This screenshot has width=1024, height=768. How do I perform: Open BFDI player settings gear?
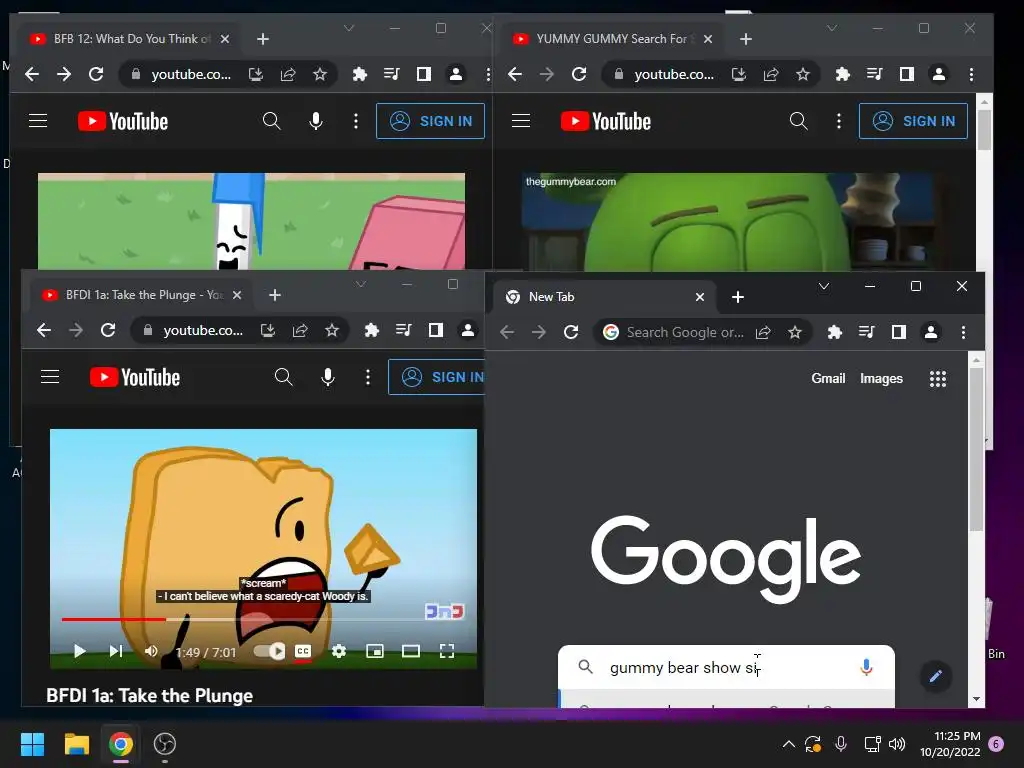pos(339,651)
